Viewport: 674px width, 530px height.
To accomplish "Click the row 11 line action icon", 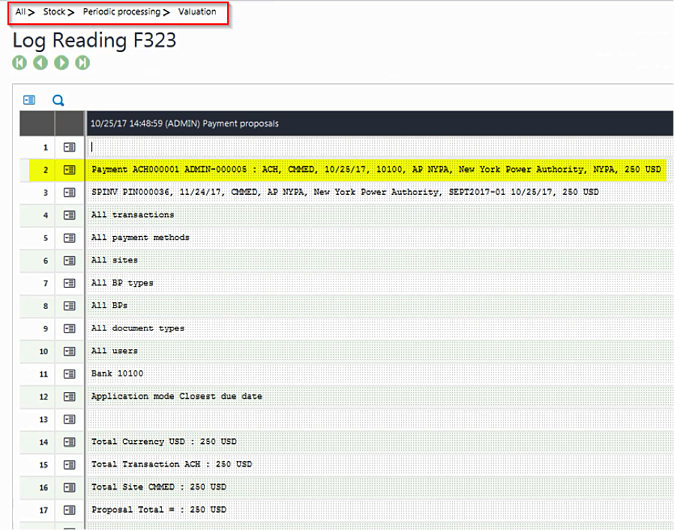I will pos(69,373).
